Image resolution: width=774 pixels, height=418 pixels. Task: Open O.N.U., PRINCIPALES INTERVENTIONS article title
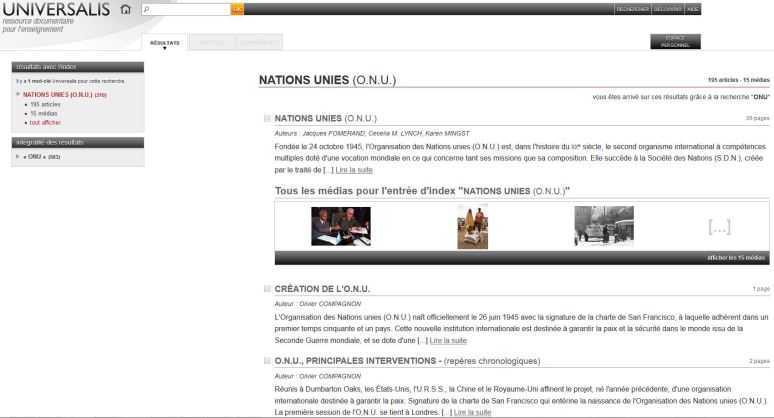pos(407,361)
